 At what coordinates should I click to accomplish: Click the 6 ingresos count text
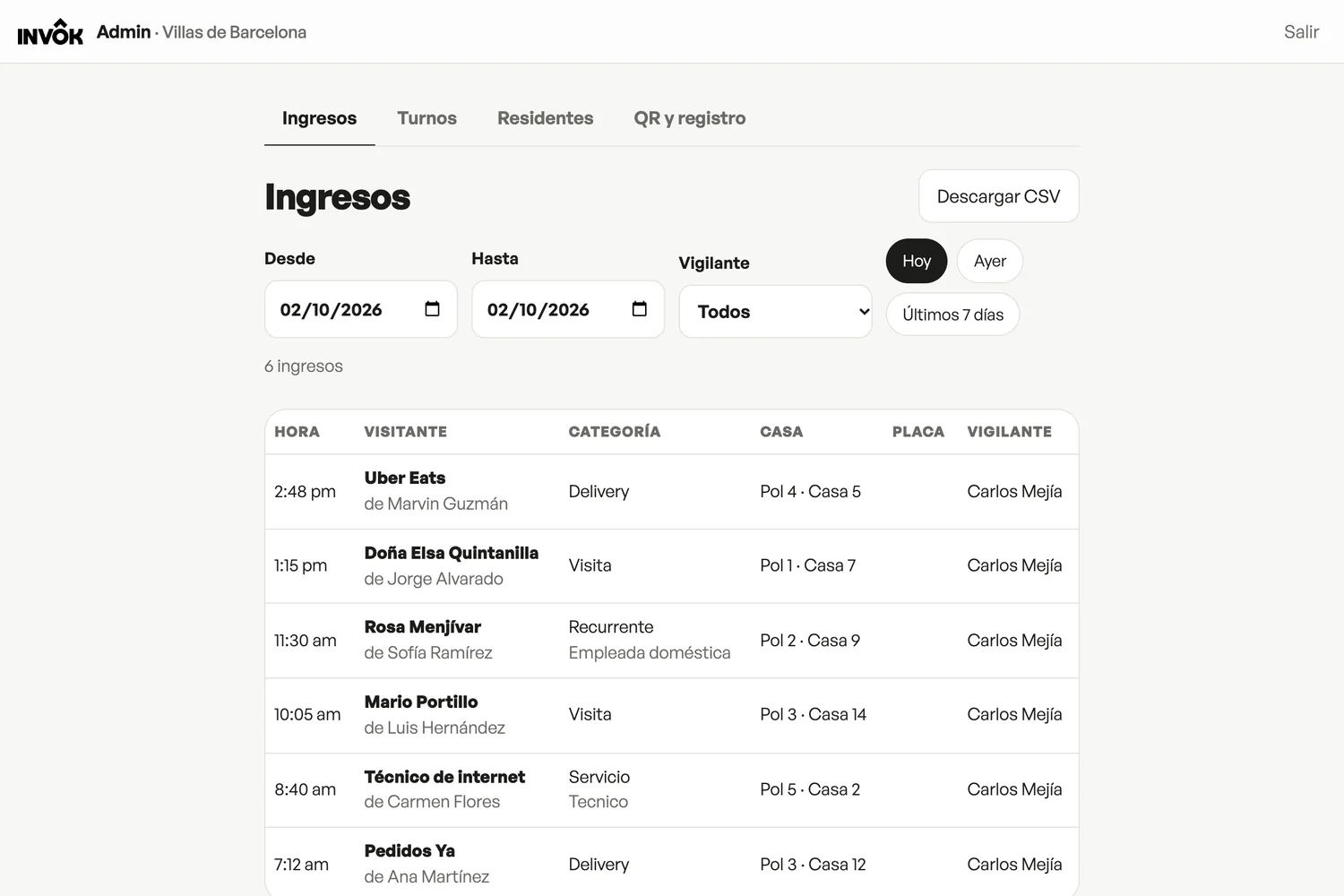(304, 366)
